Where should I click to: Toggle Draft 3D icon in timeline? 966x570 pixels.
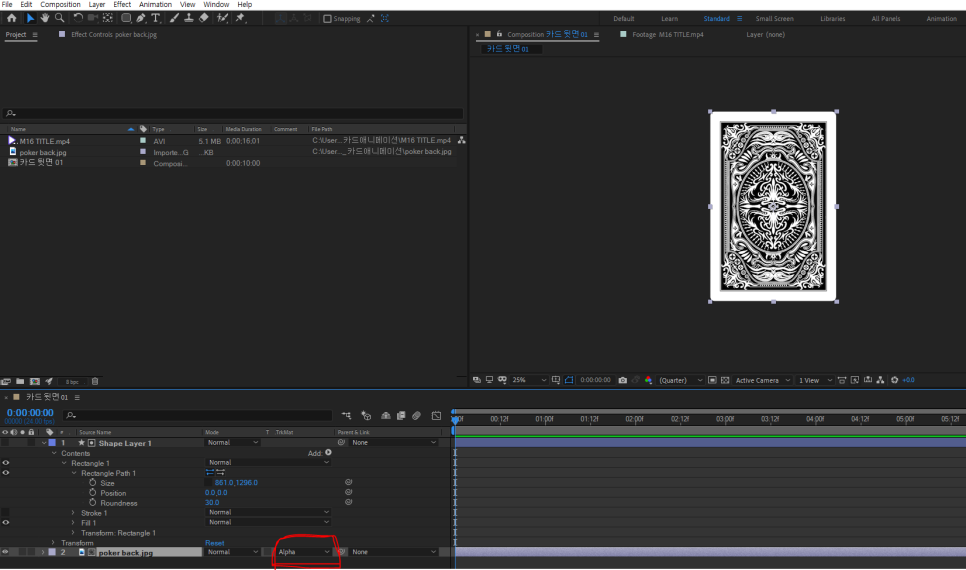tap(366, 416)
